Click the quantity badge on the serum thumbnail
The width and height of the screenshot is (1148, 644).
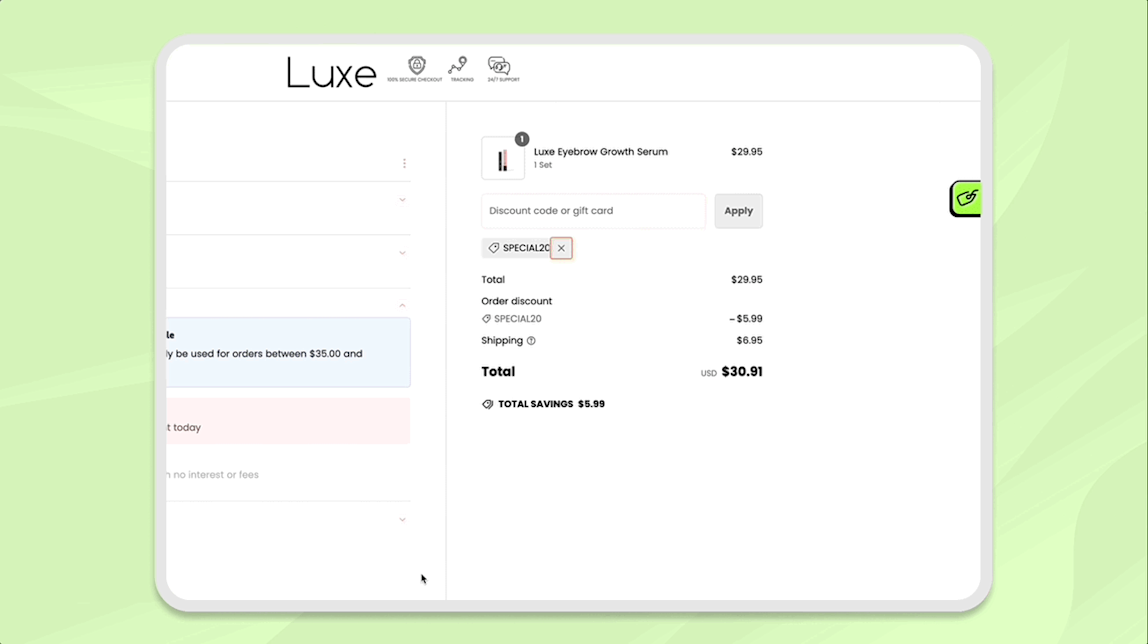(x=521, y=140)
